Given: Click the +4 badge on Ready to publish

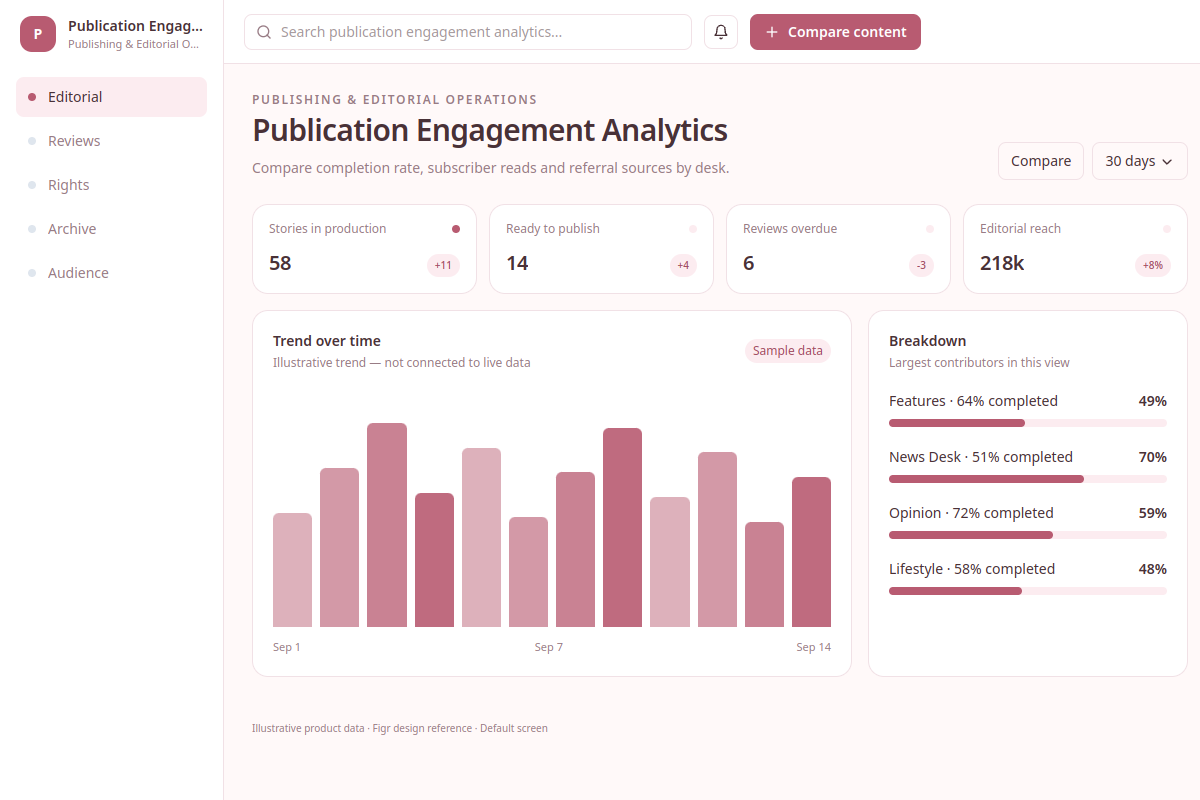Looking at the screenshot, I should pyautogui.click(x=683, y=265).
